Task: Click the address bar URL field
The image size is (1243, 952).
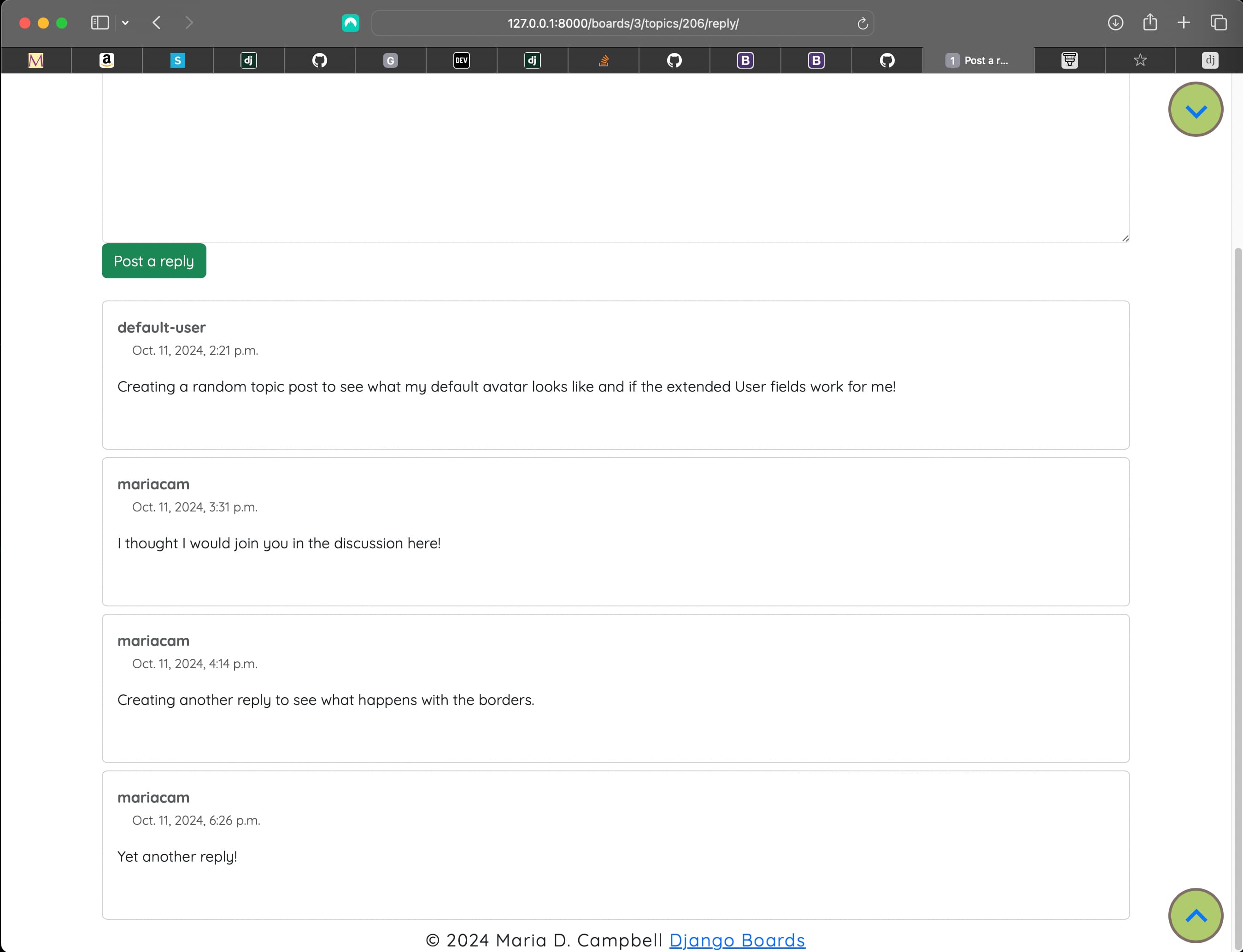Action: point(622,23)
